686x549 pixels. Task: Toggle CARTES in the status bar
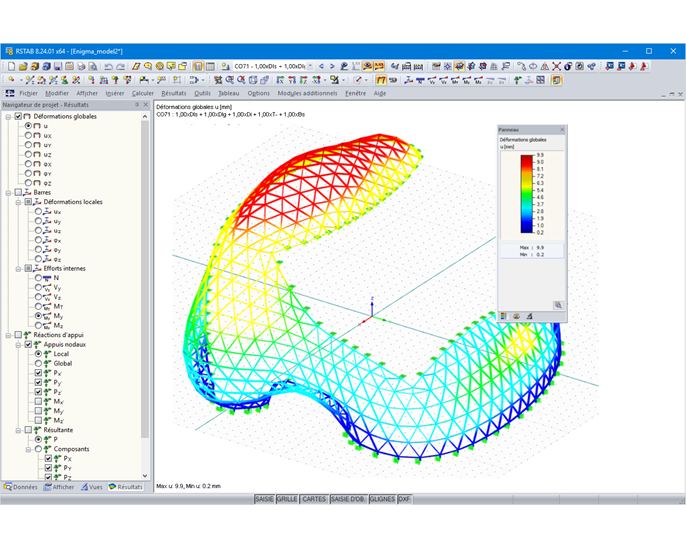coord(314,499)
